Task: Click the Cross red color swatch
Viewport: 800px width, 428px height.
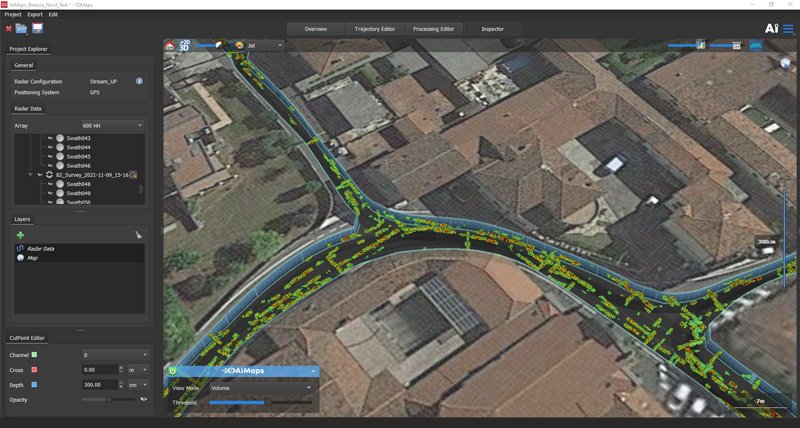Action: click(34, 370)
